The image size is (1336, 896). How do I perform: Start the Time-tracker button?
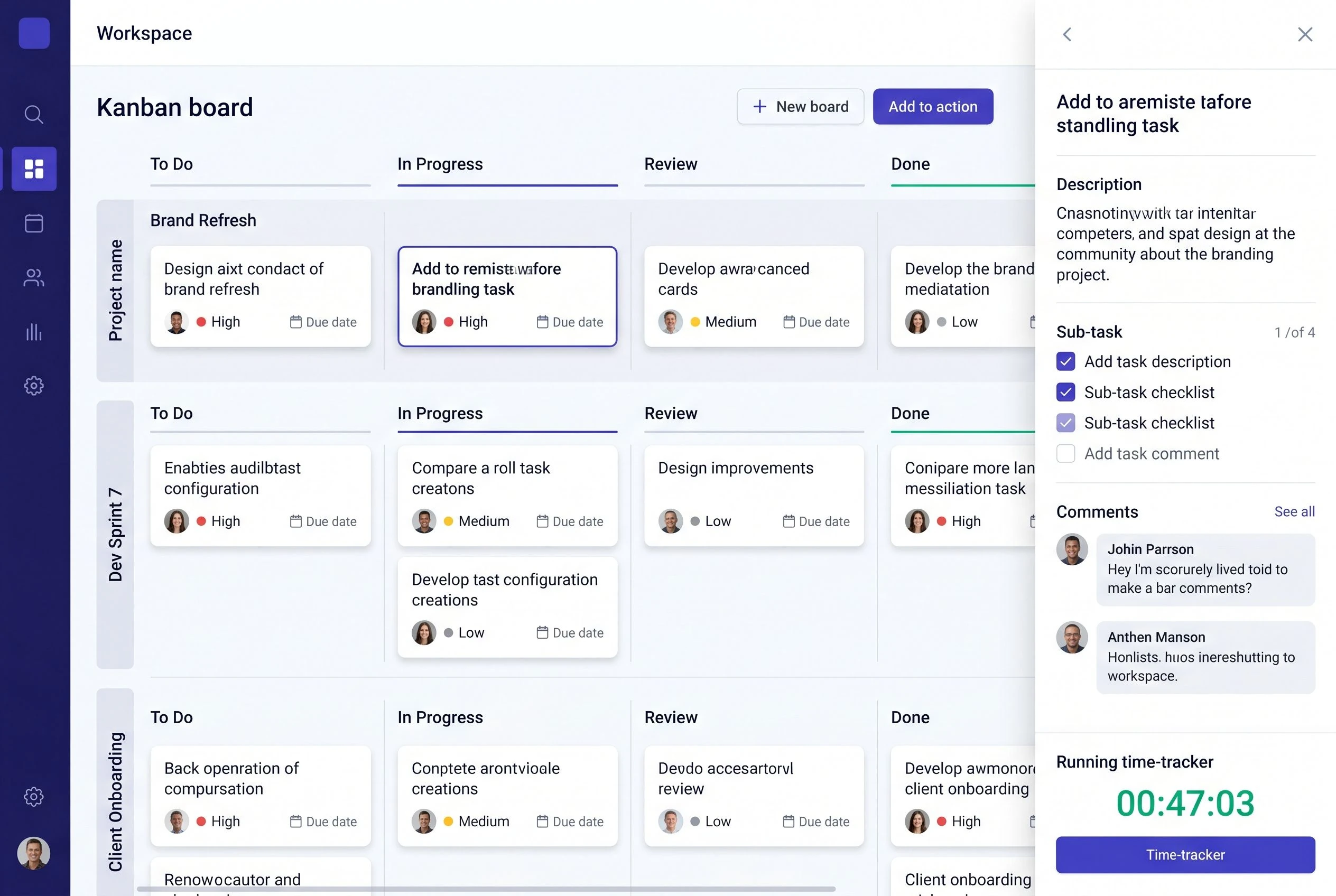(1185, 854)
